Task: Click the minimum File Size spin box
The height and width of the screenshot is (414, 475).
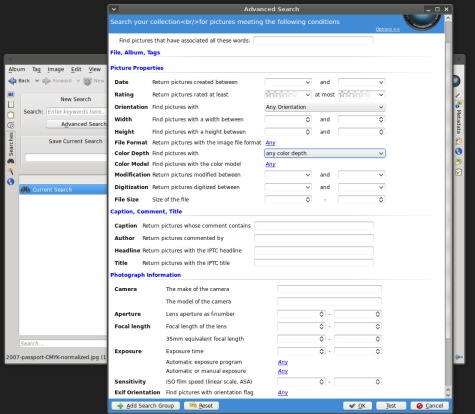Action: tap(288, 200)
